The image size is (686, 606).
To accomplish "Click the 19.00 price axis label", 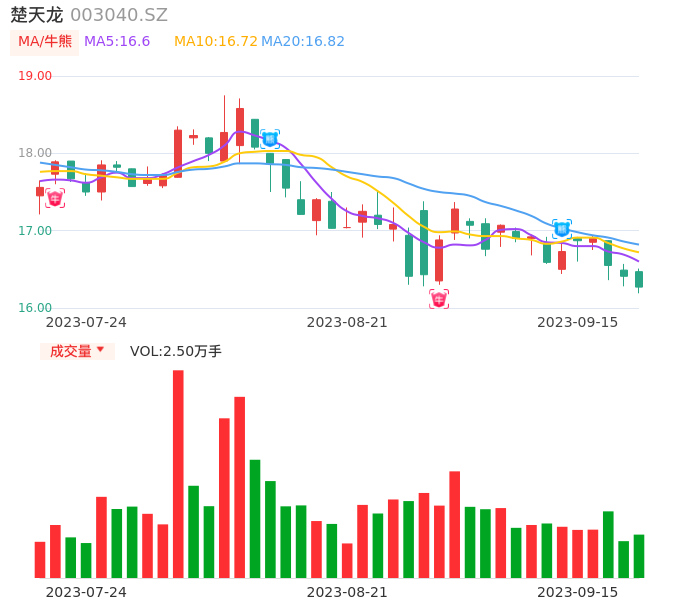I will click(x=36, y=76).
